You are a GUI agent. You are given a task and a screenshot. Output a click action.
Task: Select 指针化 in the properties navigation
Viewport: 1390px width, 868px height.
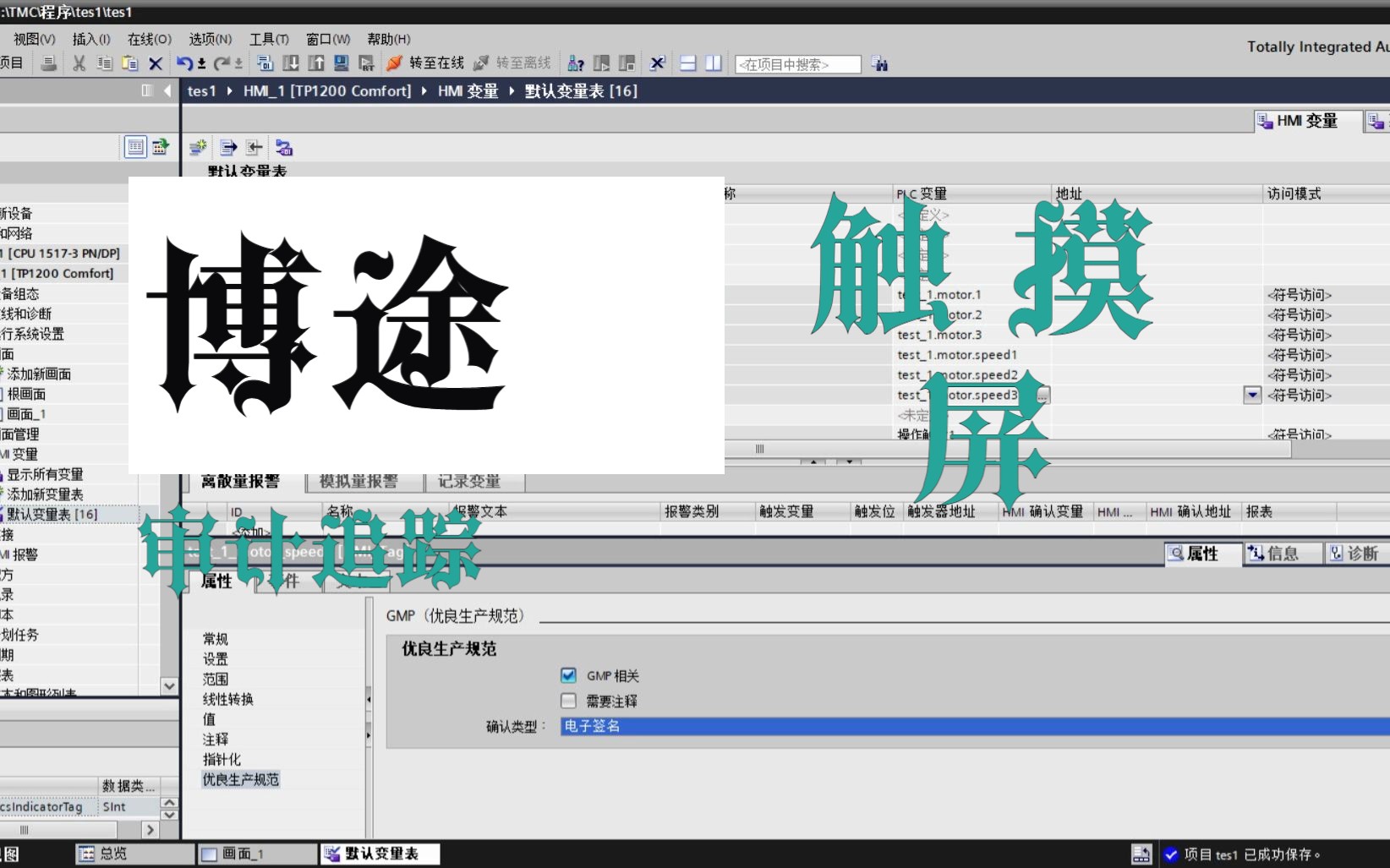[x=222, y=759]
